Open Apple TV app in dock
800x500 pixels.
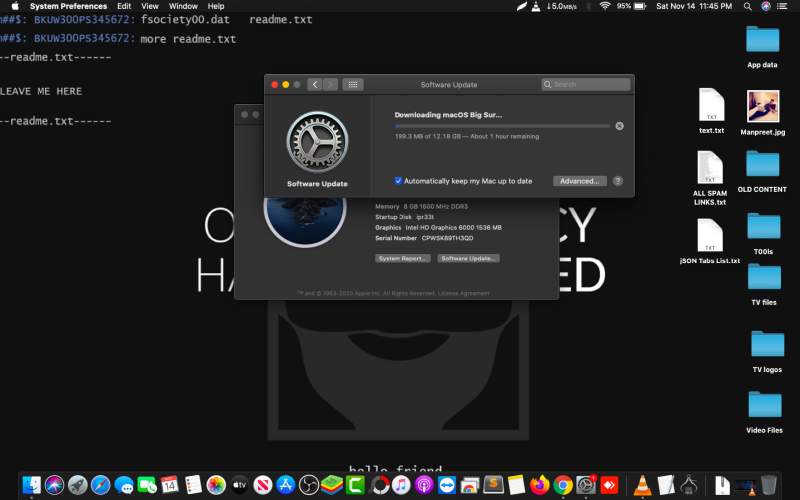click(x=239, y=485)
